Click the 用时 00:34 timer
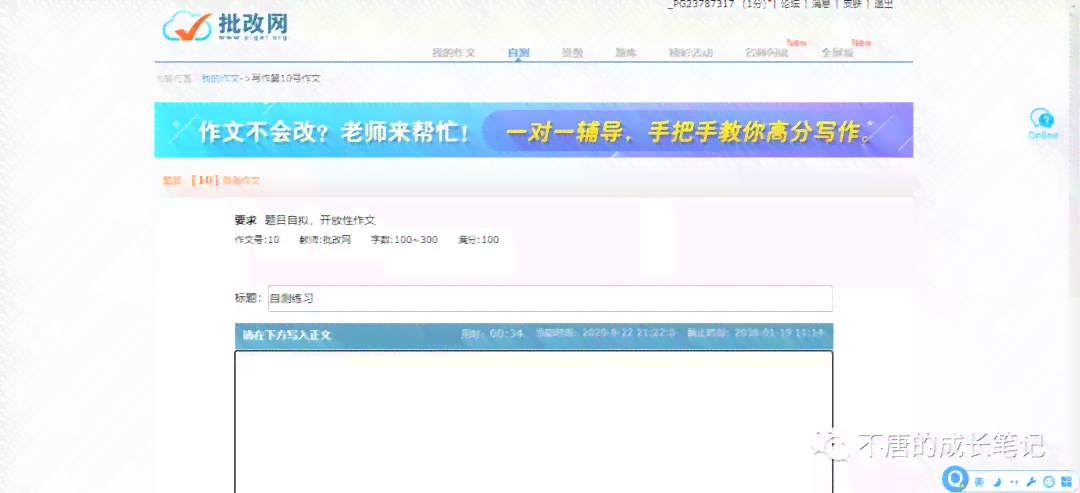Screen dimensions: 1080x493 492,333
